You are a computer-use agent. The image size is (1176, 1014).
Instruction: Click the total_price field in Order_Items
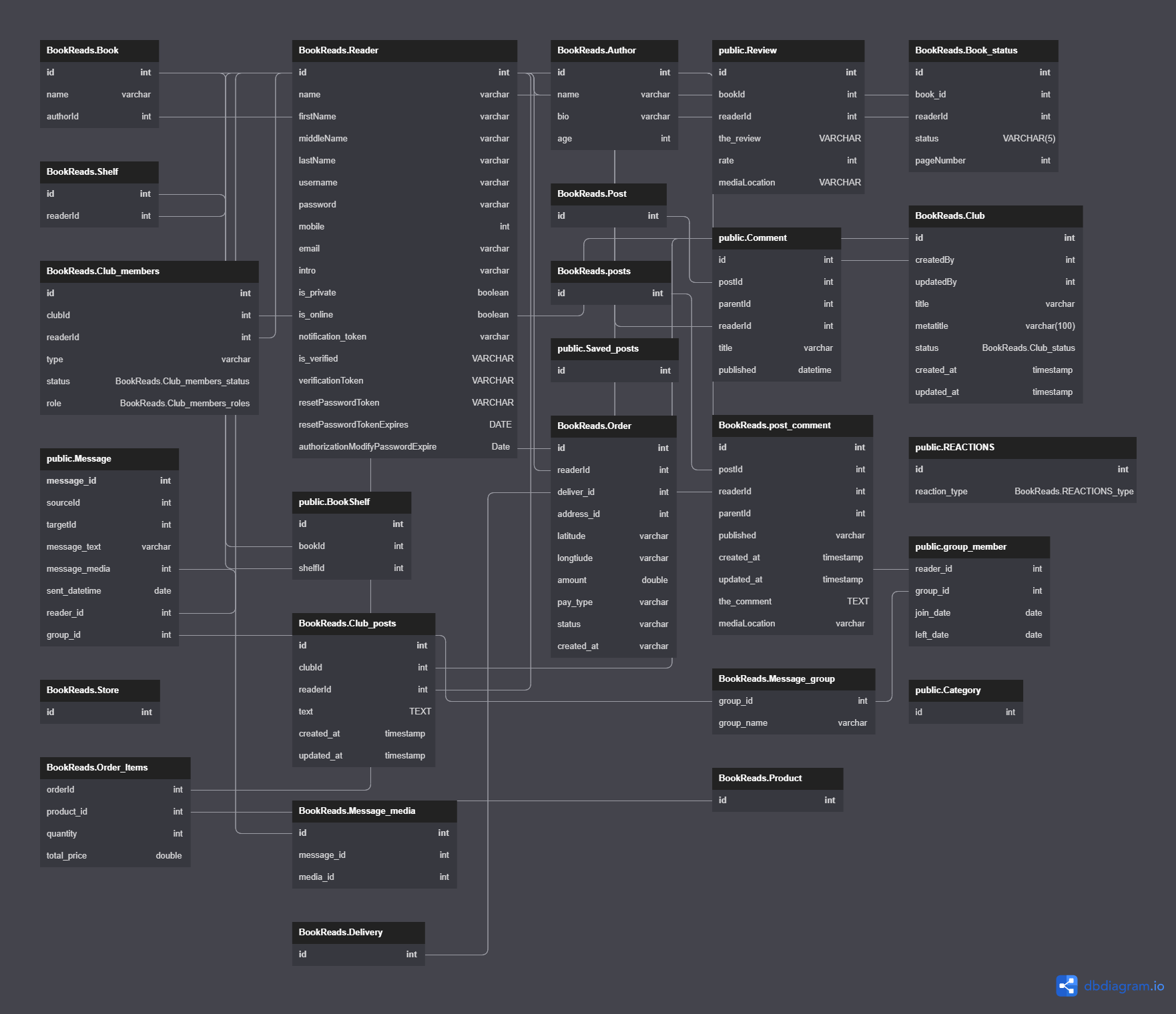[x=115, y=856]
